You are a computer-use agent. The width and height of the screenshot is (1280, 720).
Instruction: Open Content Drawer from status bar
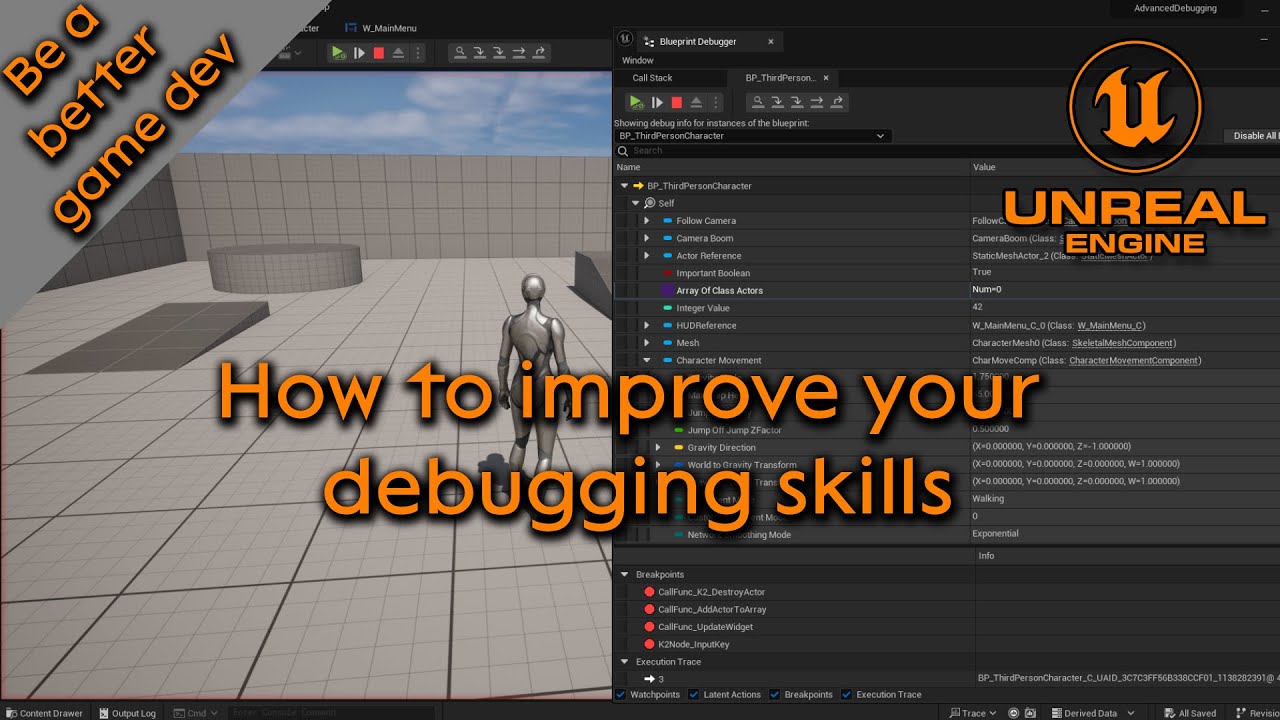(x=44, y=713)
